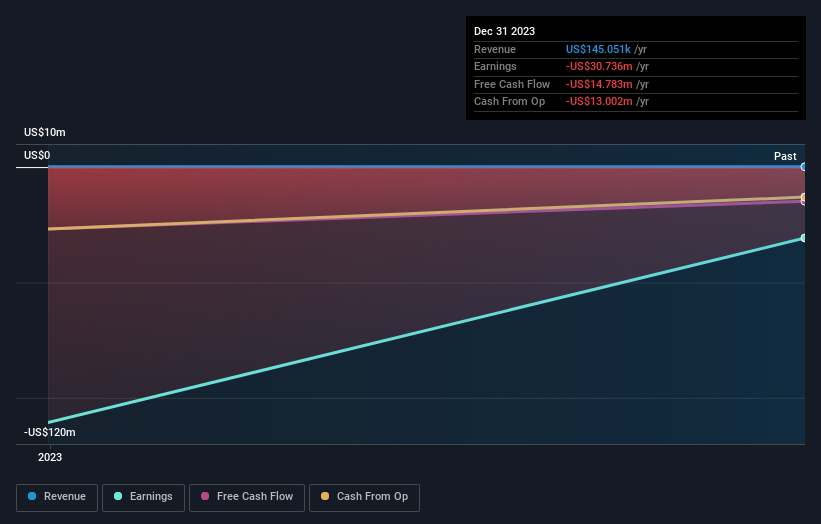Click the Past label on the chart
This screenshot has height=524, width=821.
pyautogui.click(x=785, y=156)
